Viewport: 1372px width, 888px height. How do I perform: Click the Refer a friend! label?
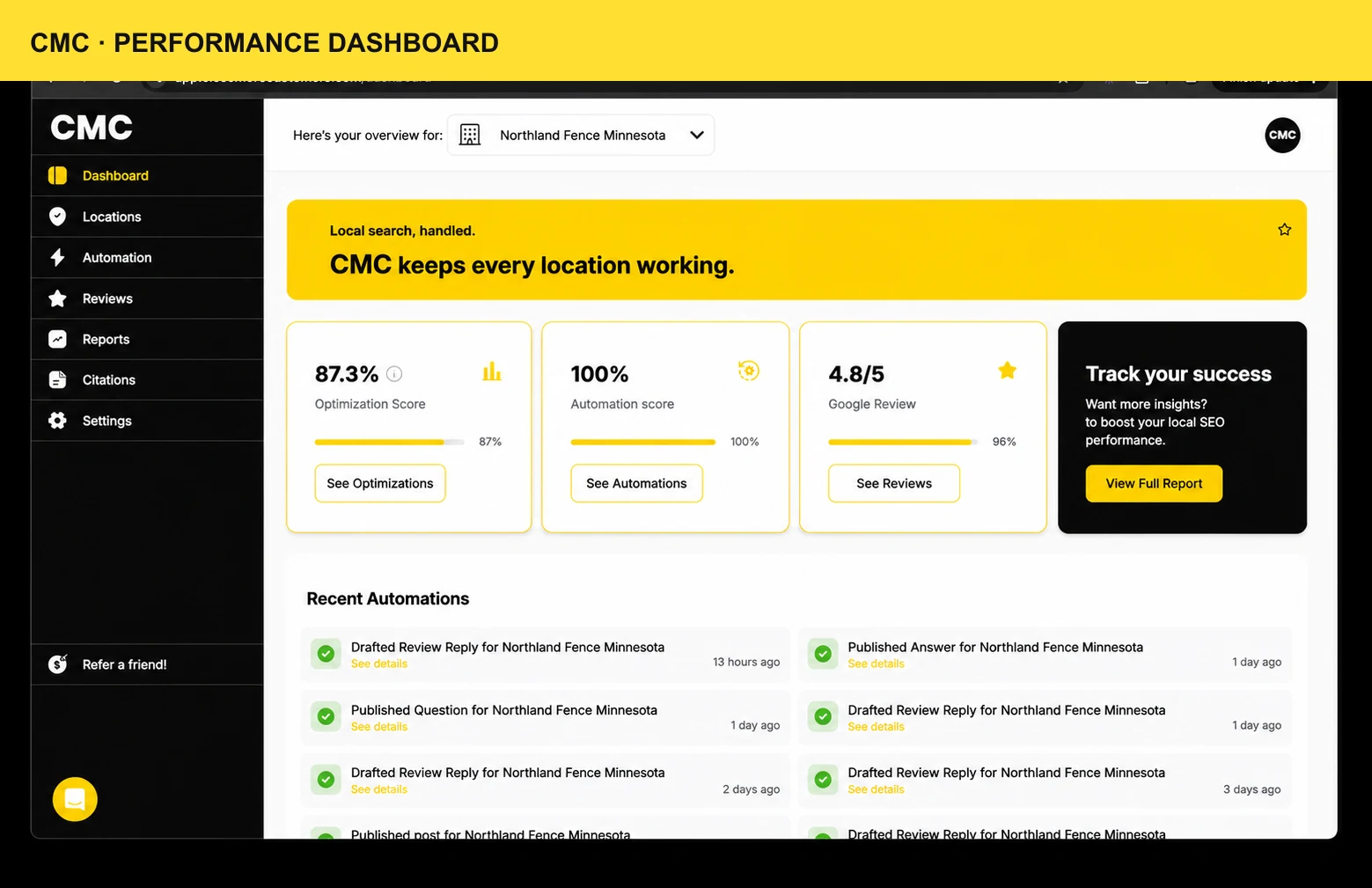(x=124, y=664)
